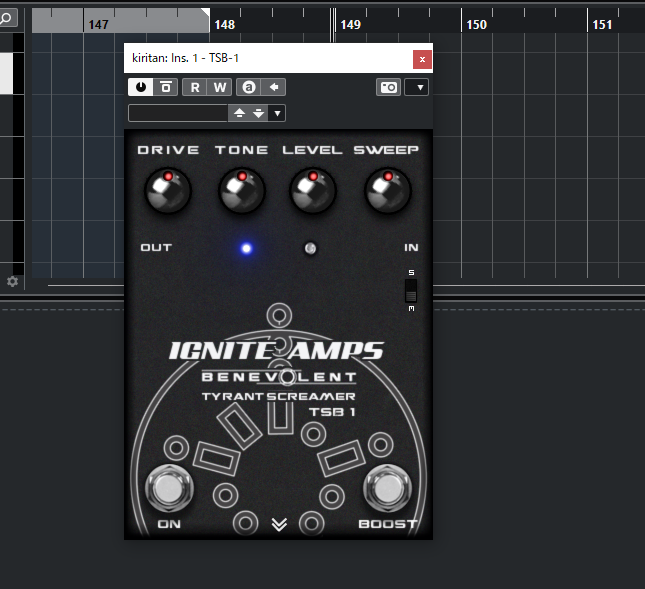645x589 pixels.
Task: Click bar 151 on the ruler
Action: 602,25
